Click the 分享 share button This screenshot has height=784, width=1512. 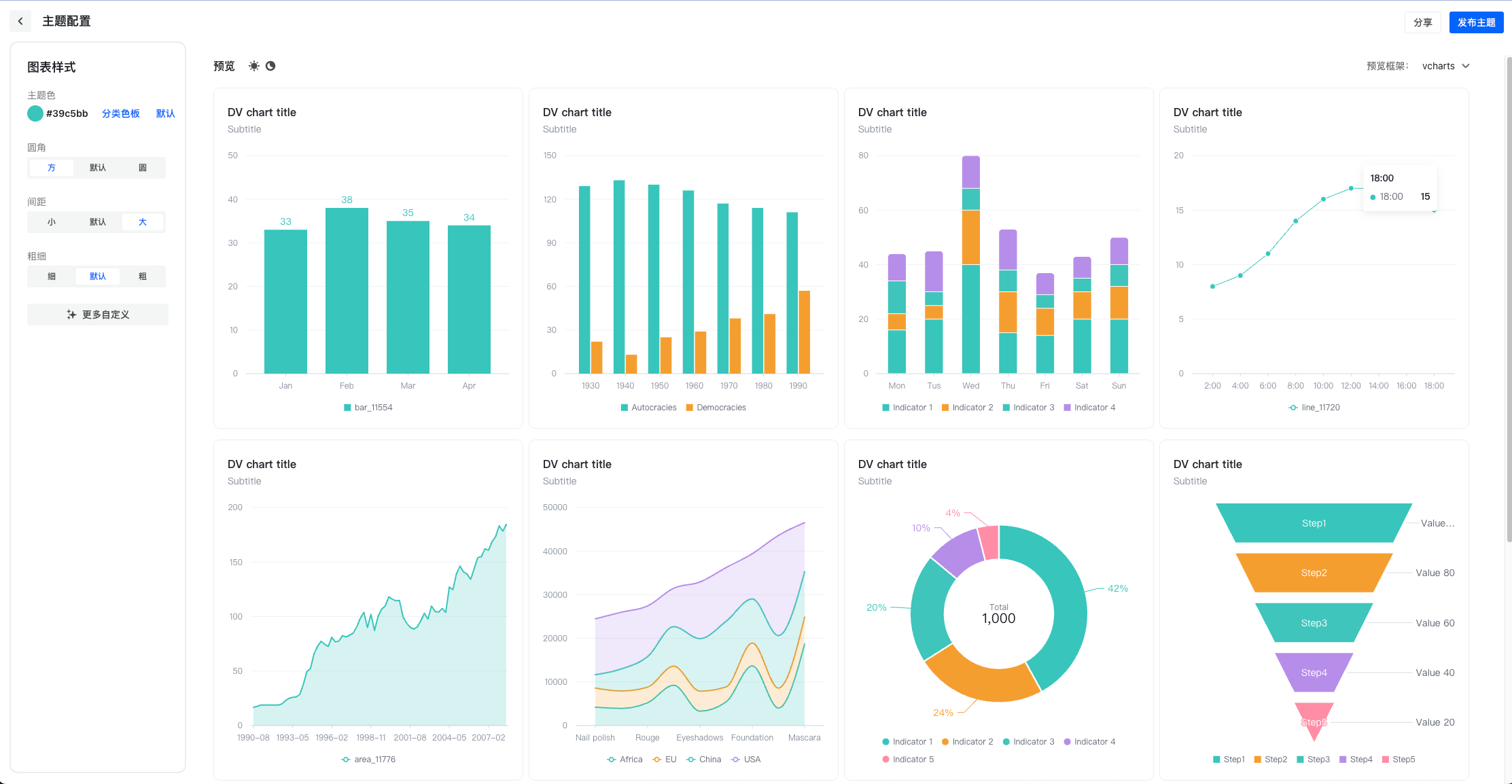(x=1422, y=22)
